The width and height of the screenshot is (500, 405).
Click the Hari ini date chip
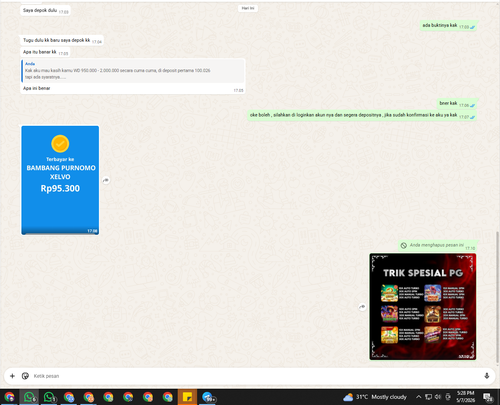(x=248, y=8)
